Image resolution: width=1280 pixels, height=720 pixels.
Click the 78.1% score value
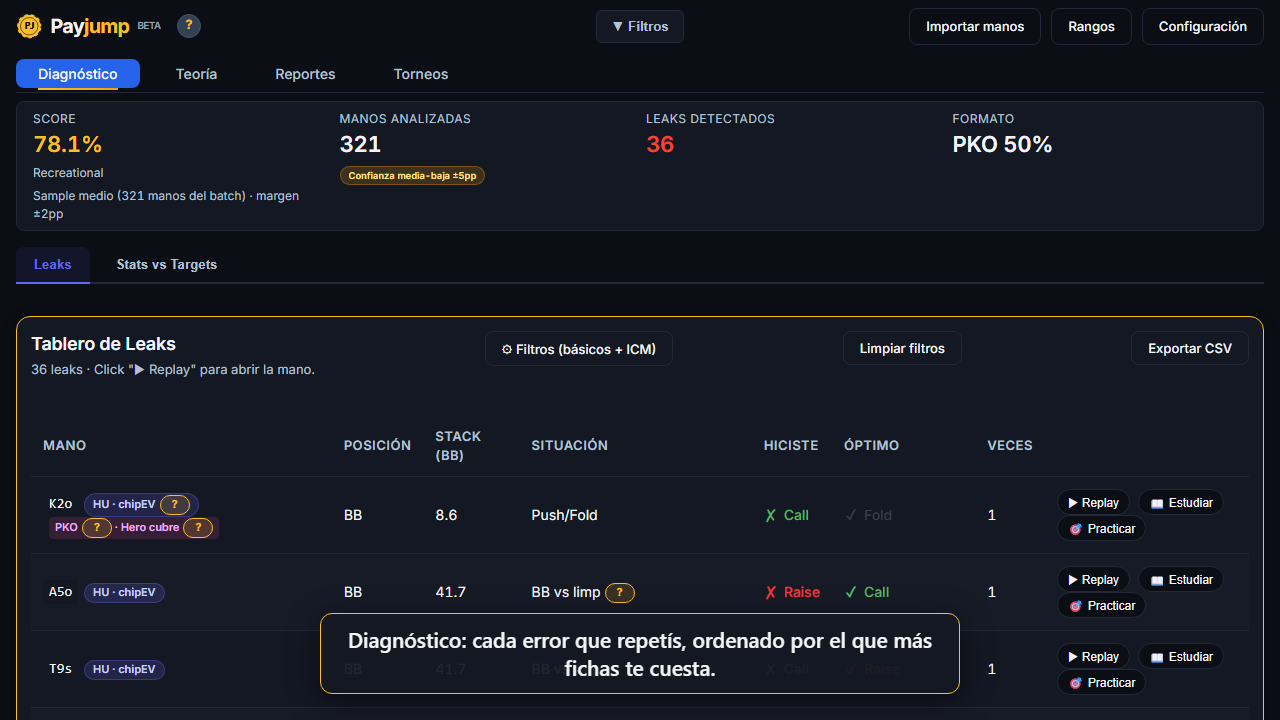[x=68, y=145]
